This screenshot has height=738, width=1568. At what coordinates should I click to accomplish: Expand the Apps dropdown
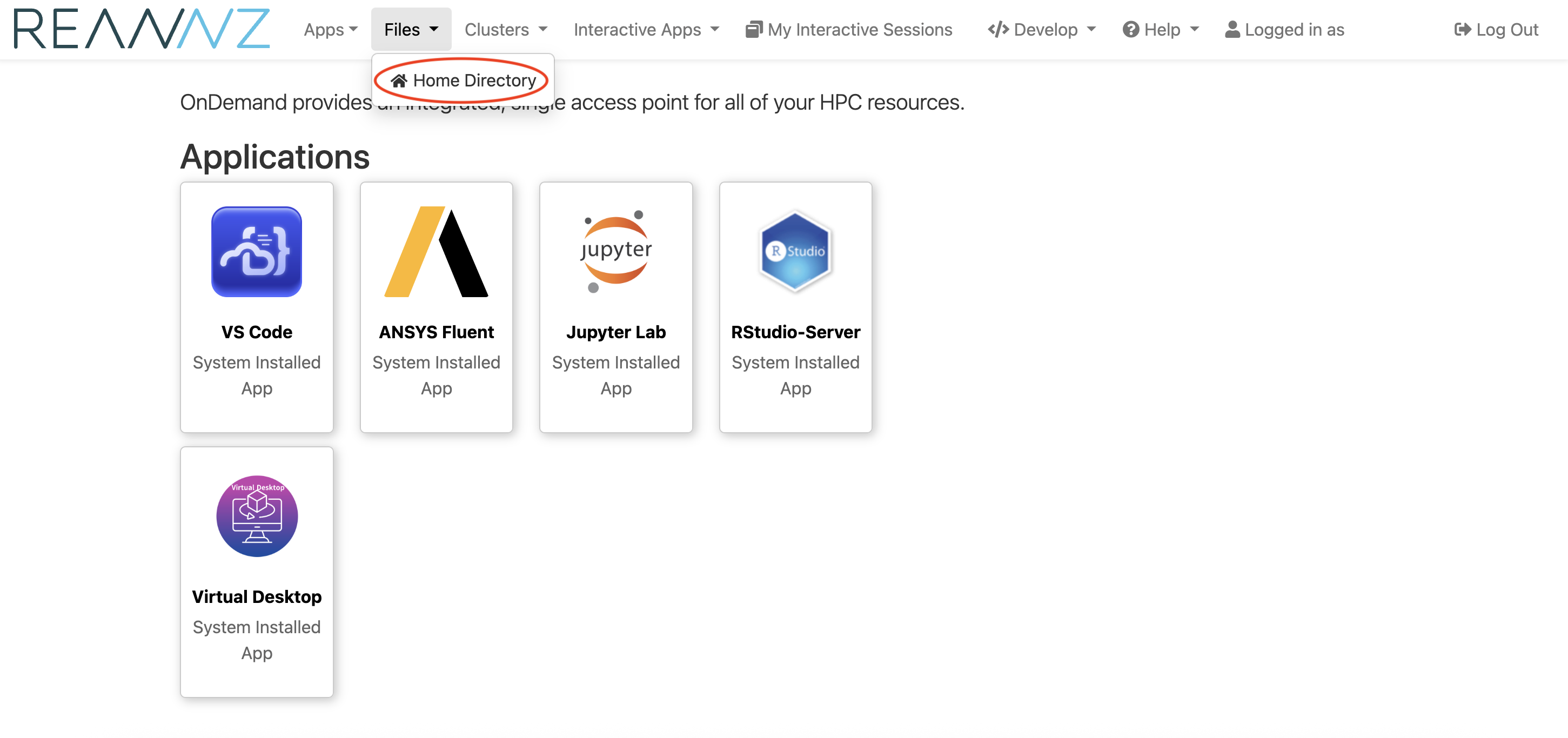point(330,29)
